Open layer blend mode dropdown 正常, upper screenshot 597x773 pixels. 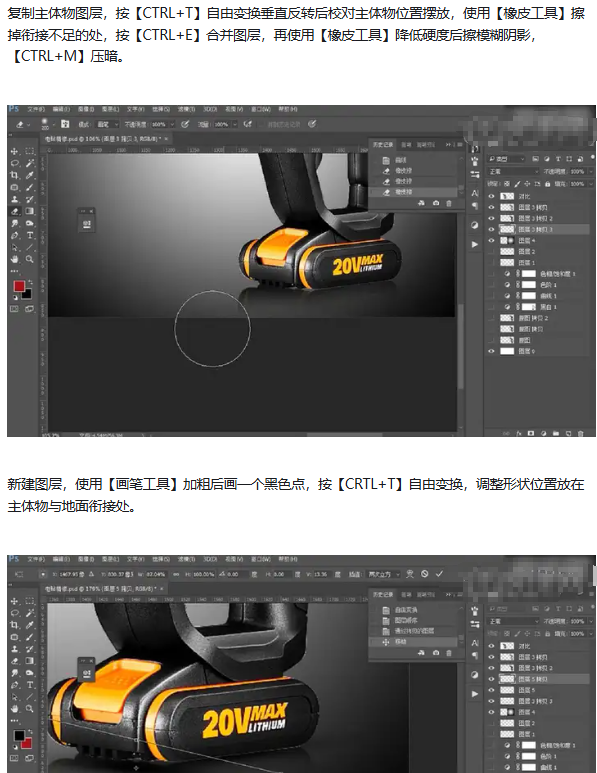(513, 172)
